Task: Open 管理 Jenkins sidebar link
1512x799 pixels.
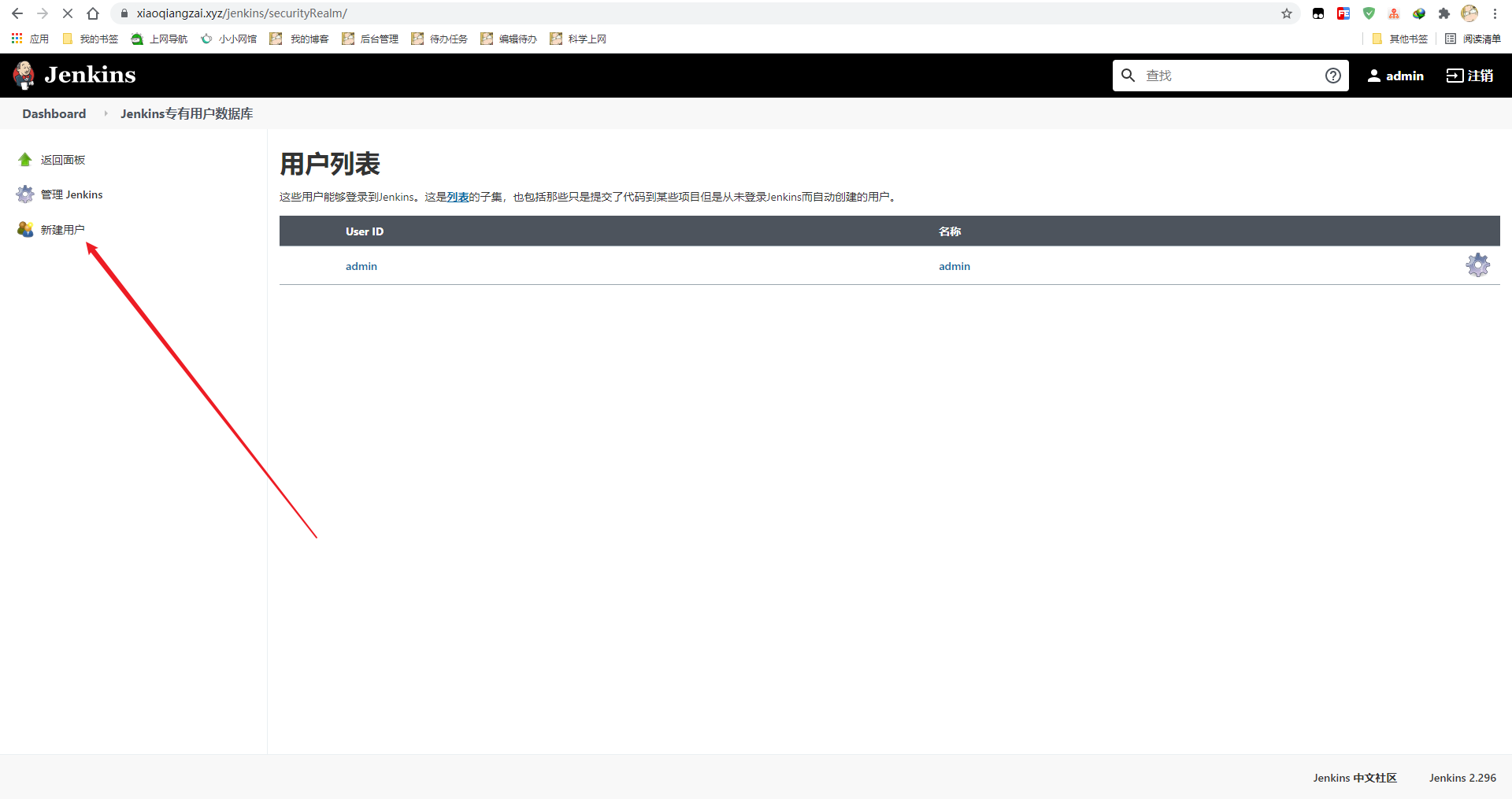Action: [72, 194]
